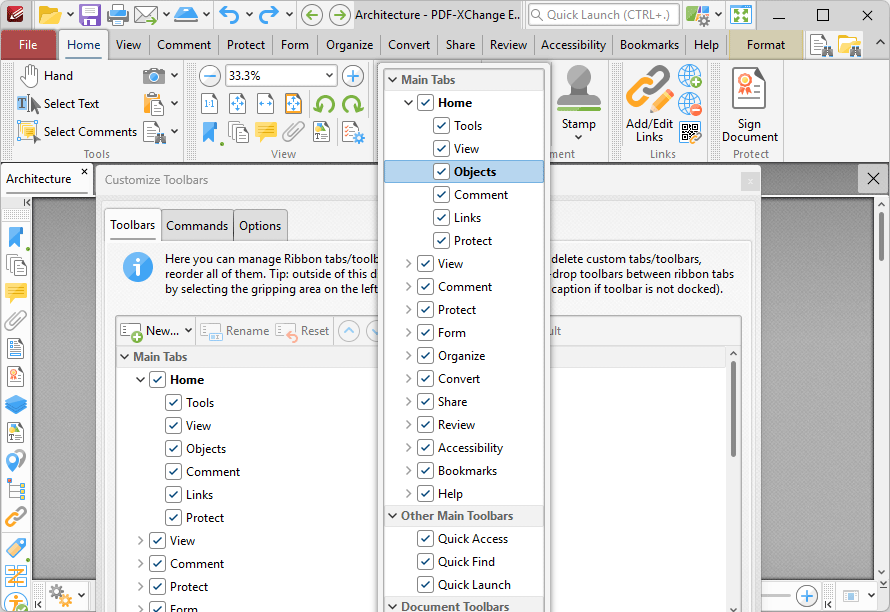Open the Bookmarks pane in the sidebar

16,238
